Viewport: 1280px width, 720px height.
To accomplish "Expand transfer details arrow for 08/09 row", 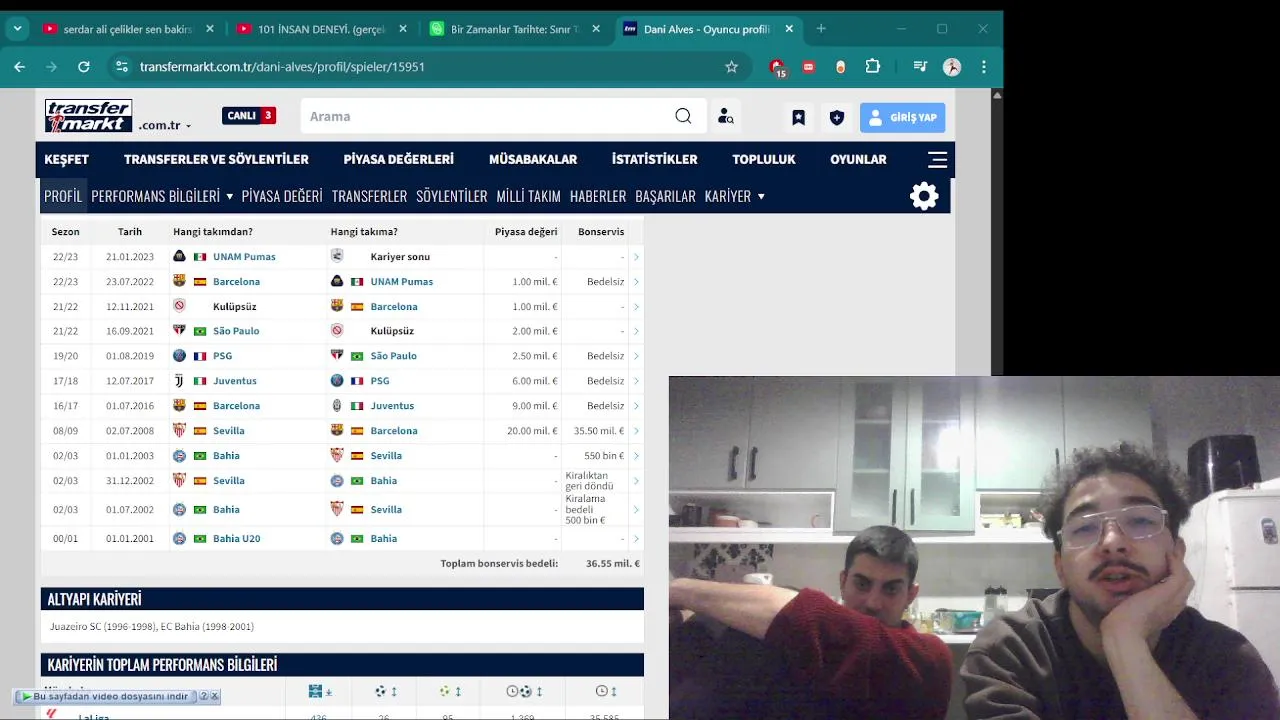I will (636, 431).
